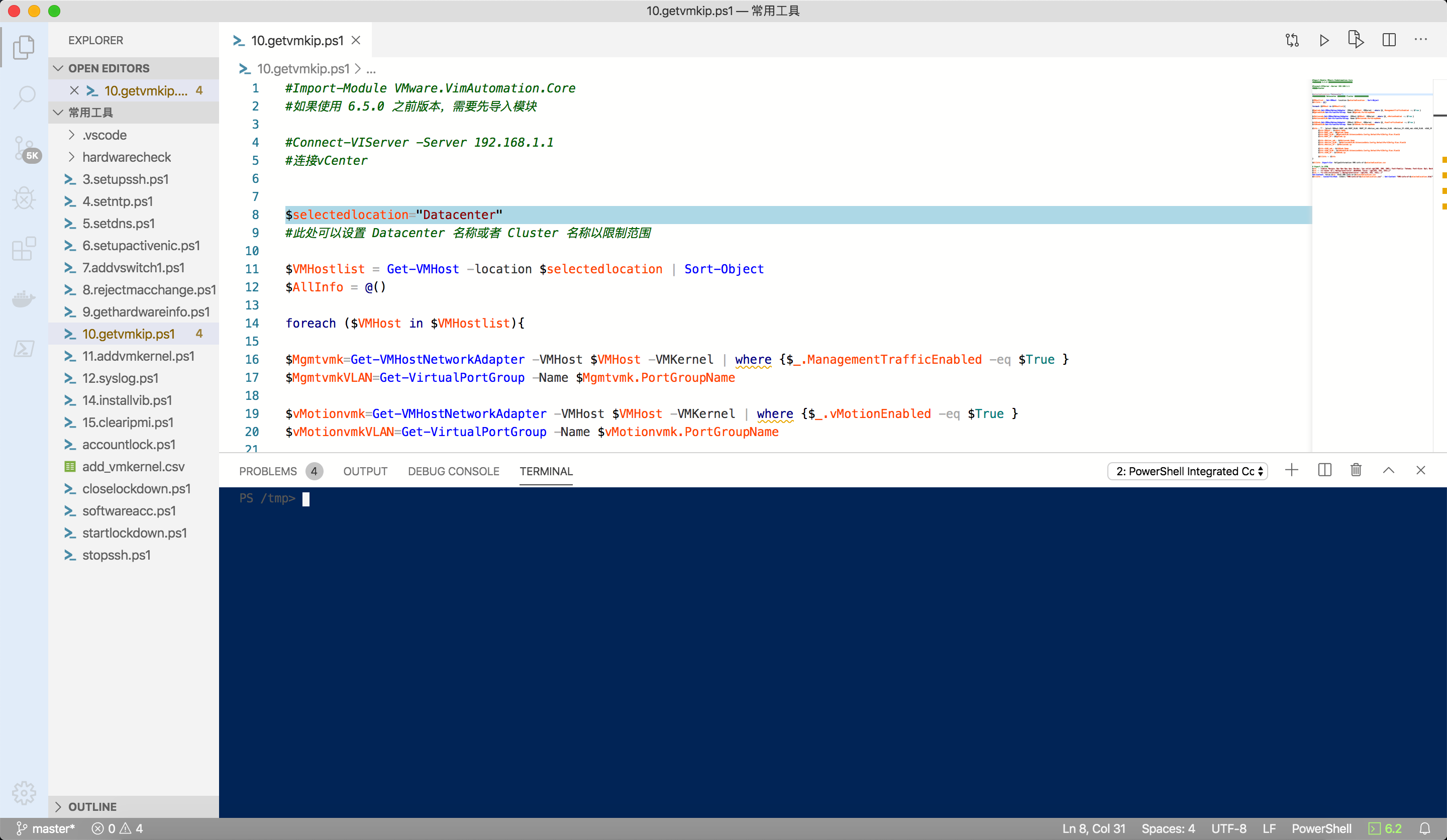Click Ln 8, Col 31 in status bar
This screenshot has height=840, width=1447.
1093,828
